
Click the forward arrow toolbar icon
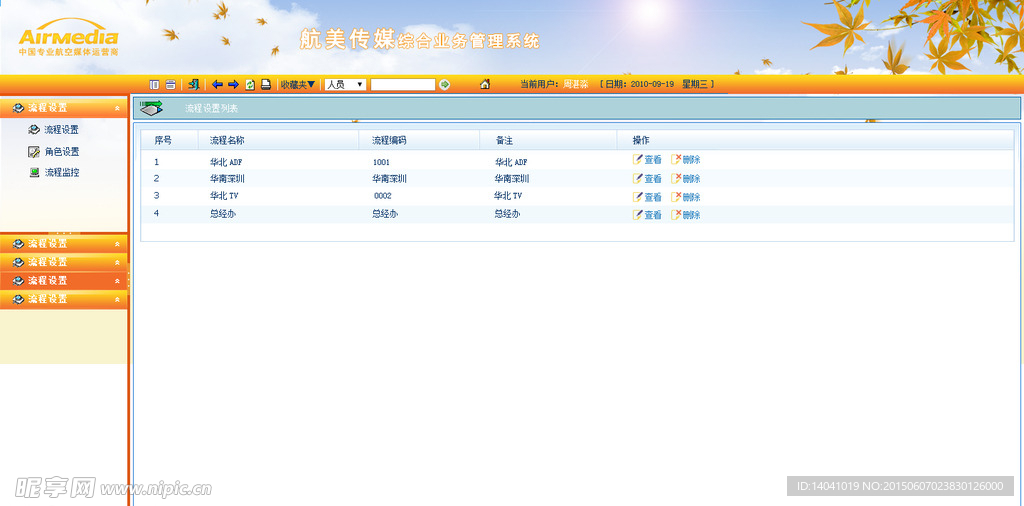[233, 85]
